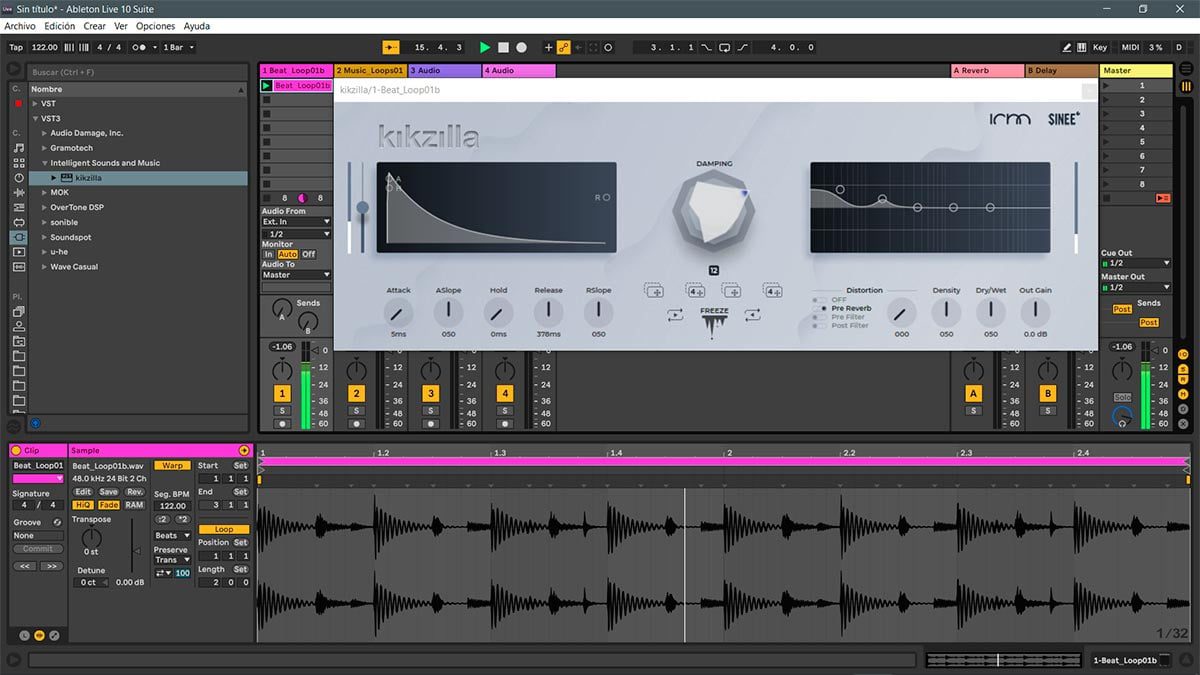Select the 2 Music_Loops01 track header
Viewport: 1200px width, 675px height.
click(x=370, y=71)
